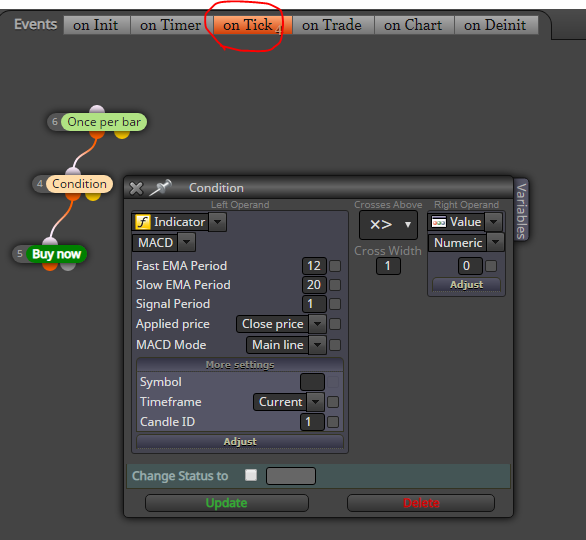Open the Numeric value type dropdown

[x=496, y=243]
